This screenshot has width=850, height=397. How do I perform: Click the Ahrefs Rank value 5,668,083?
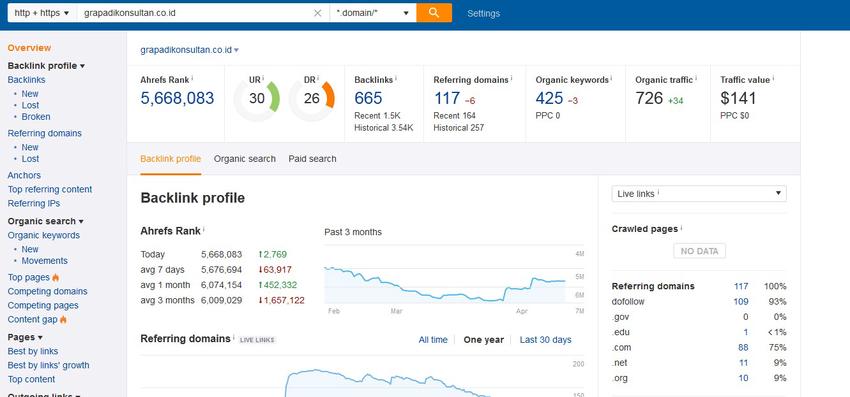pos(177,98)
